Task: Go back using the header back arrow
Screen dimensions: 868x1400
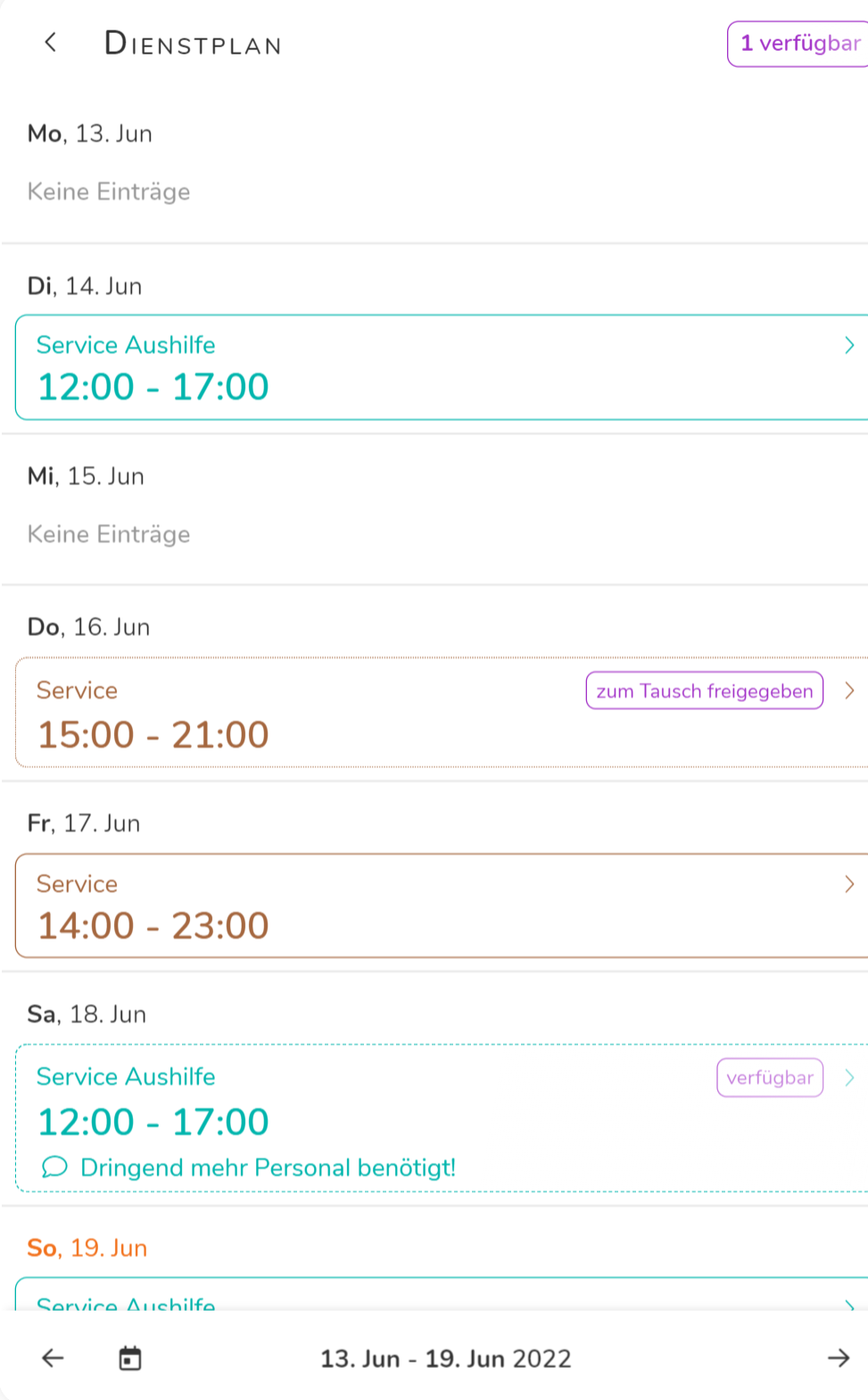Action: 51,43
